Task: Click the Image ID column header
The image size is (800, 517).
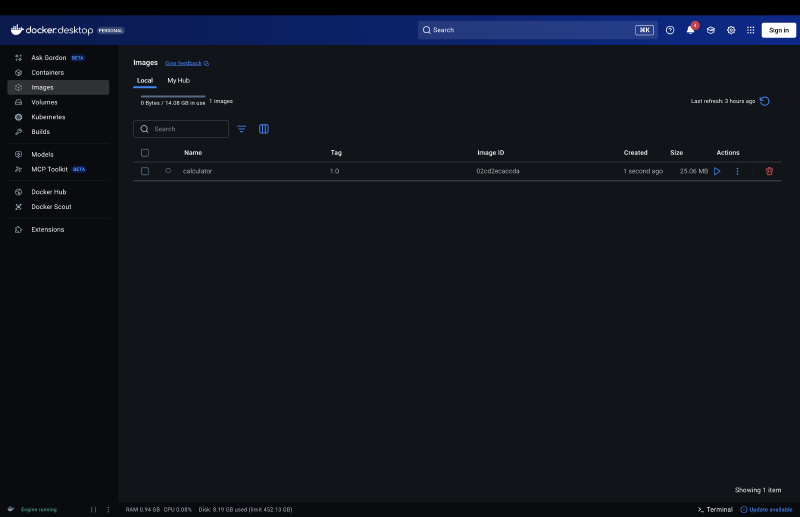Action: click(x=491, y=153)
